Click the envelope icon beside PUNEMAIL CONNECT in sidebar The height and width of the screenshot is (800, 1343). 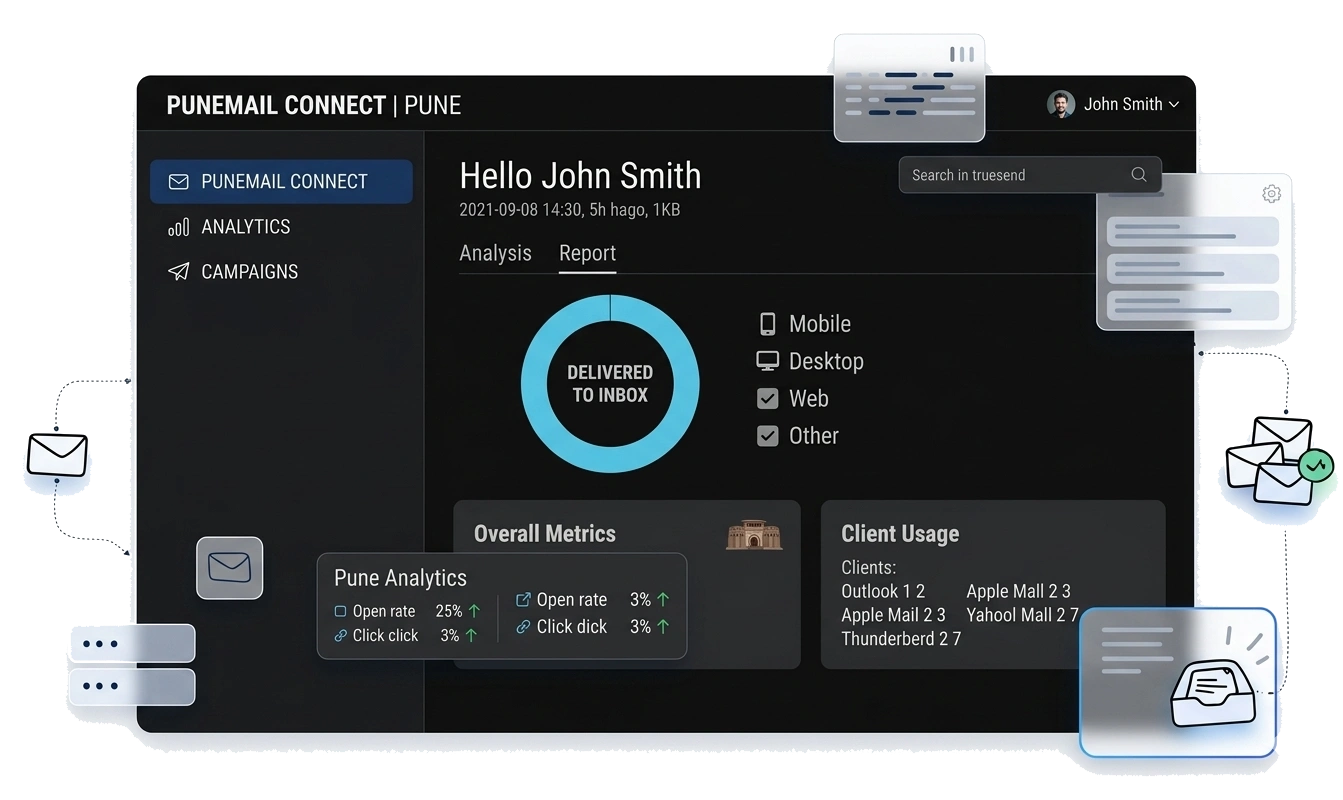click(x=178, y=182)
